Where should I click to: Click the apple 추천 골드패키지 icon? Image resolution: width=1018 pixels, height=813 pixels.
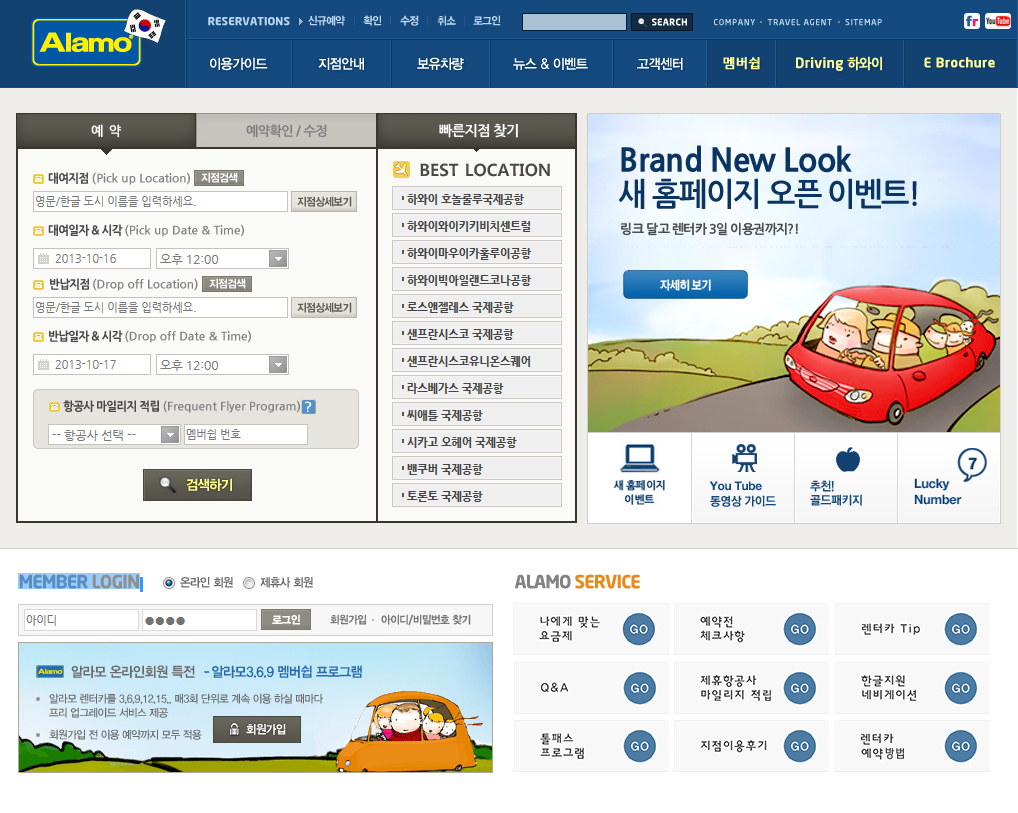click(x=847, y=459)
